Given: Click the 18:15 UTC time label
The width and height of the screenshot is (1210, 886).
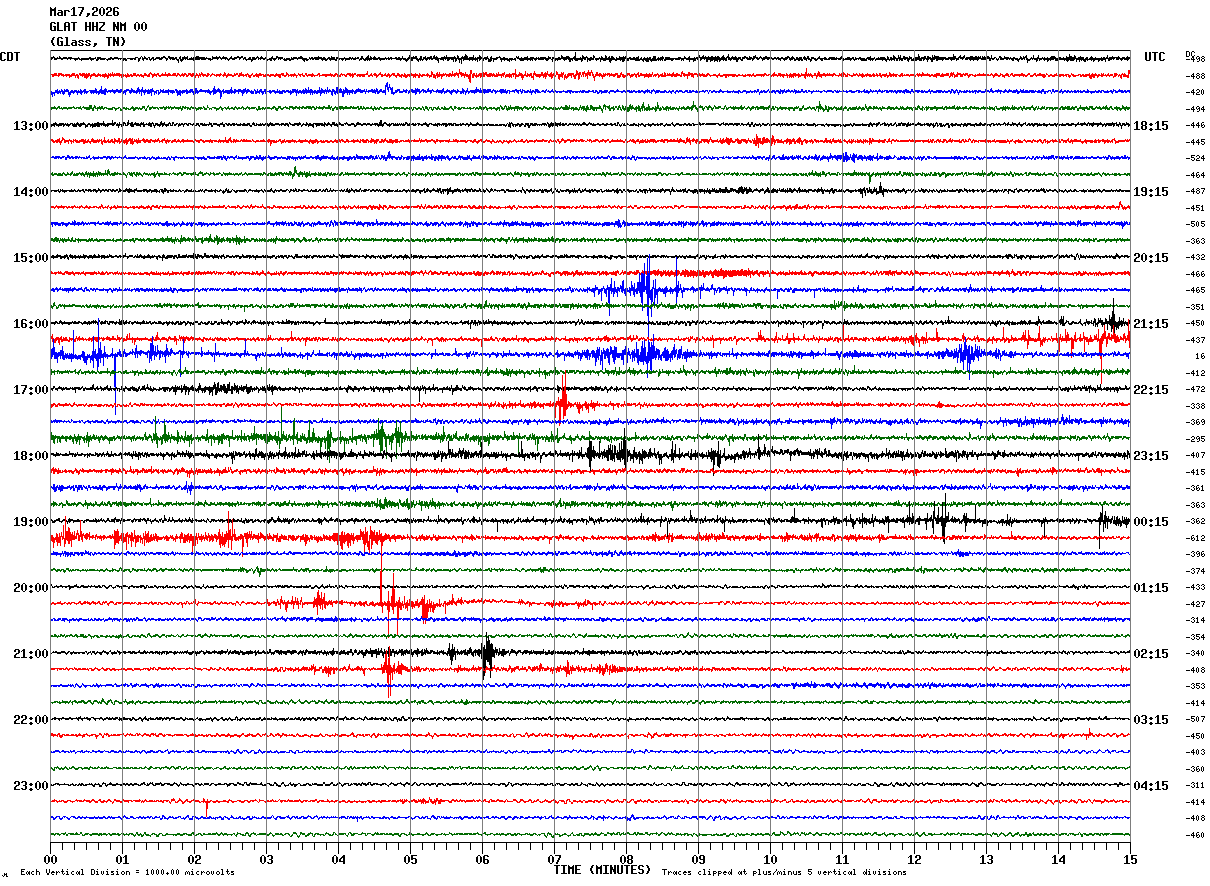Looking at the screenshot, I should 1151,126.
